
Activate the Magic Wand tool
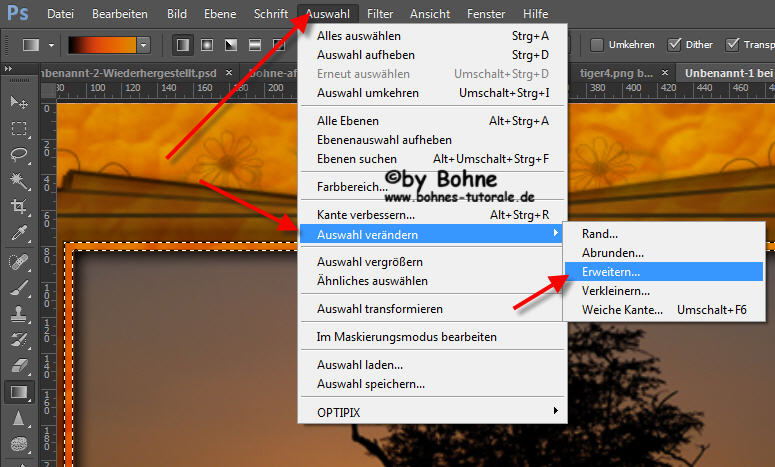[x=18, y=181]
